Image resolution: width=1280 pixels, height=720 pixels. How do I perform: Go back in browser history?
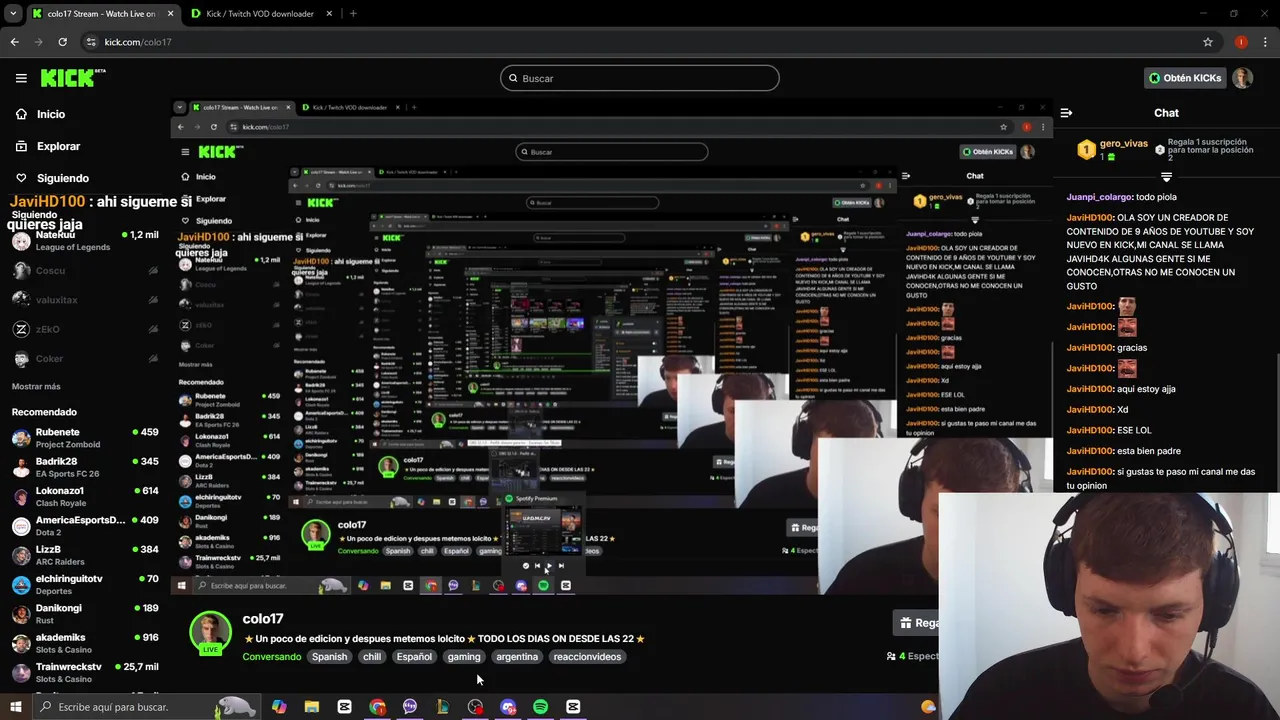[14, 42]
